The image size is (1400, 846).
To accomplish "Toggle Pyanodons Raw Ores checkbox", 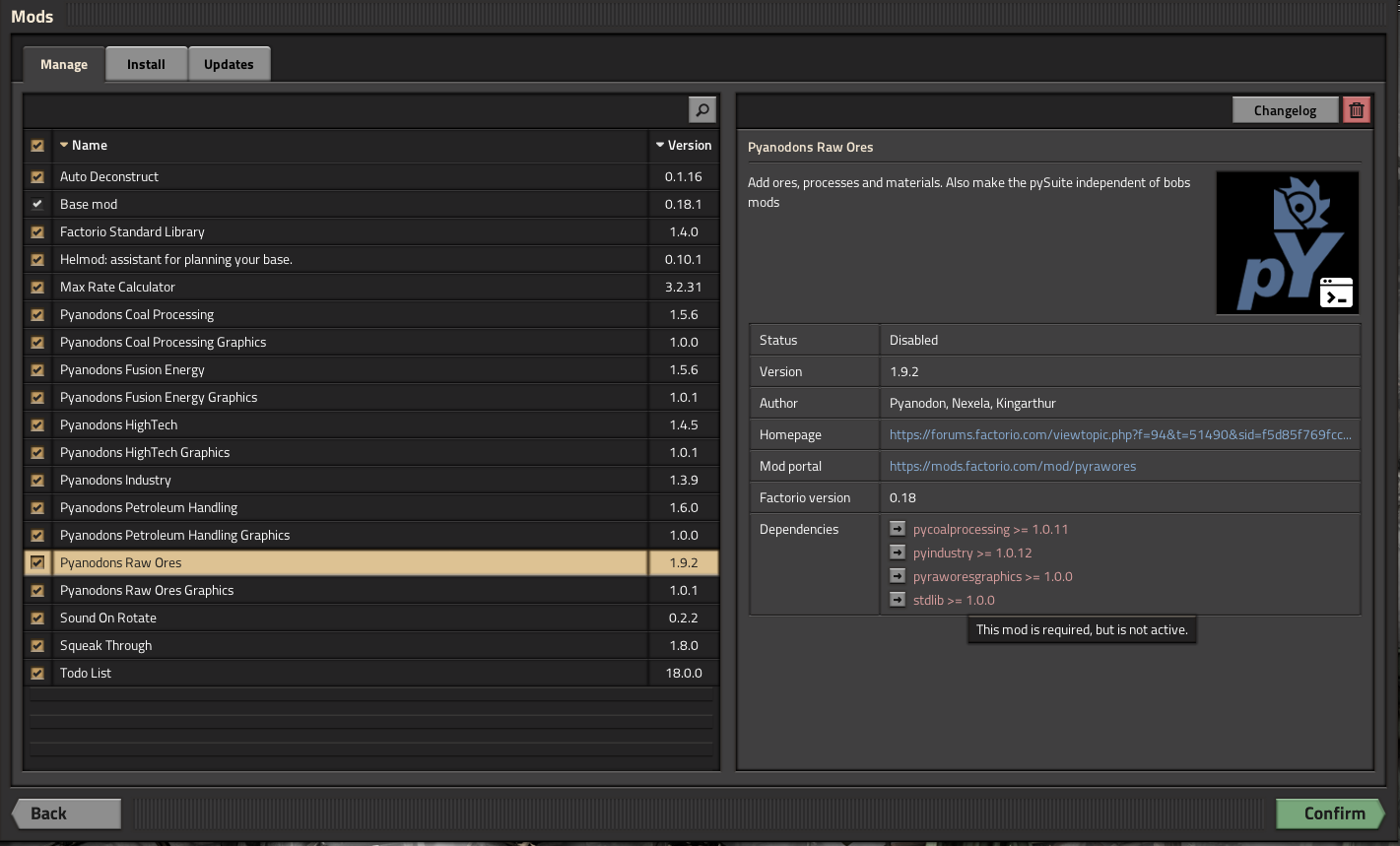I will 37,563.
